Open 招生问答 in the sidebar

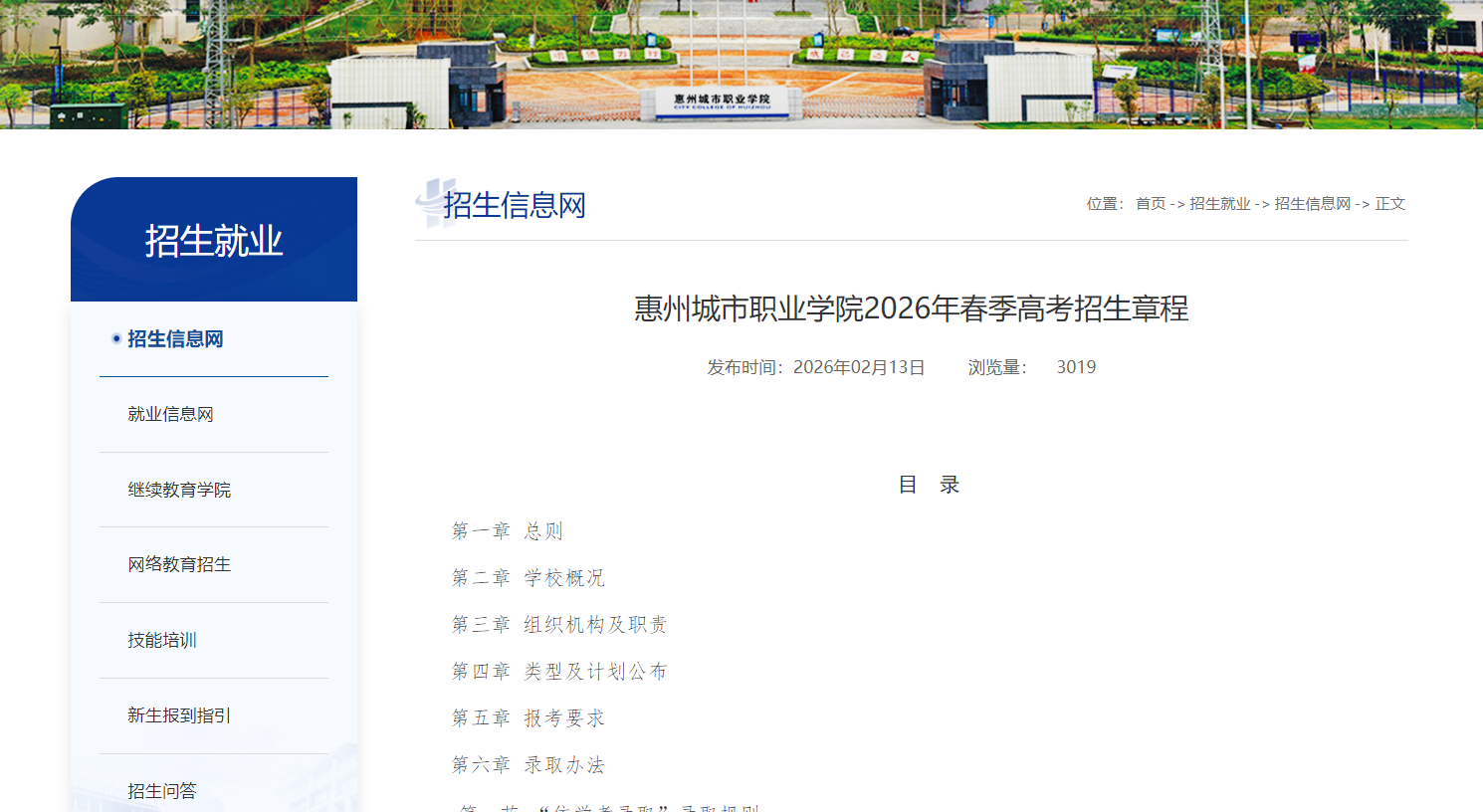click(161, 790)
